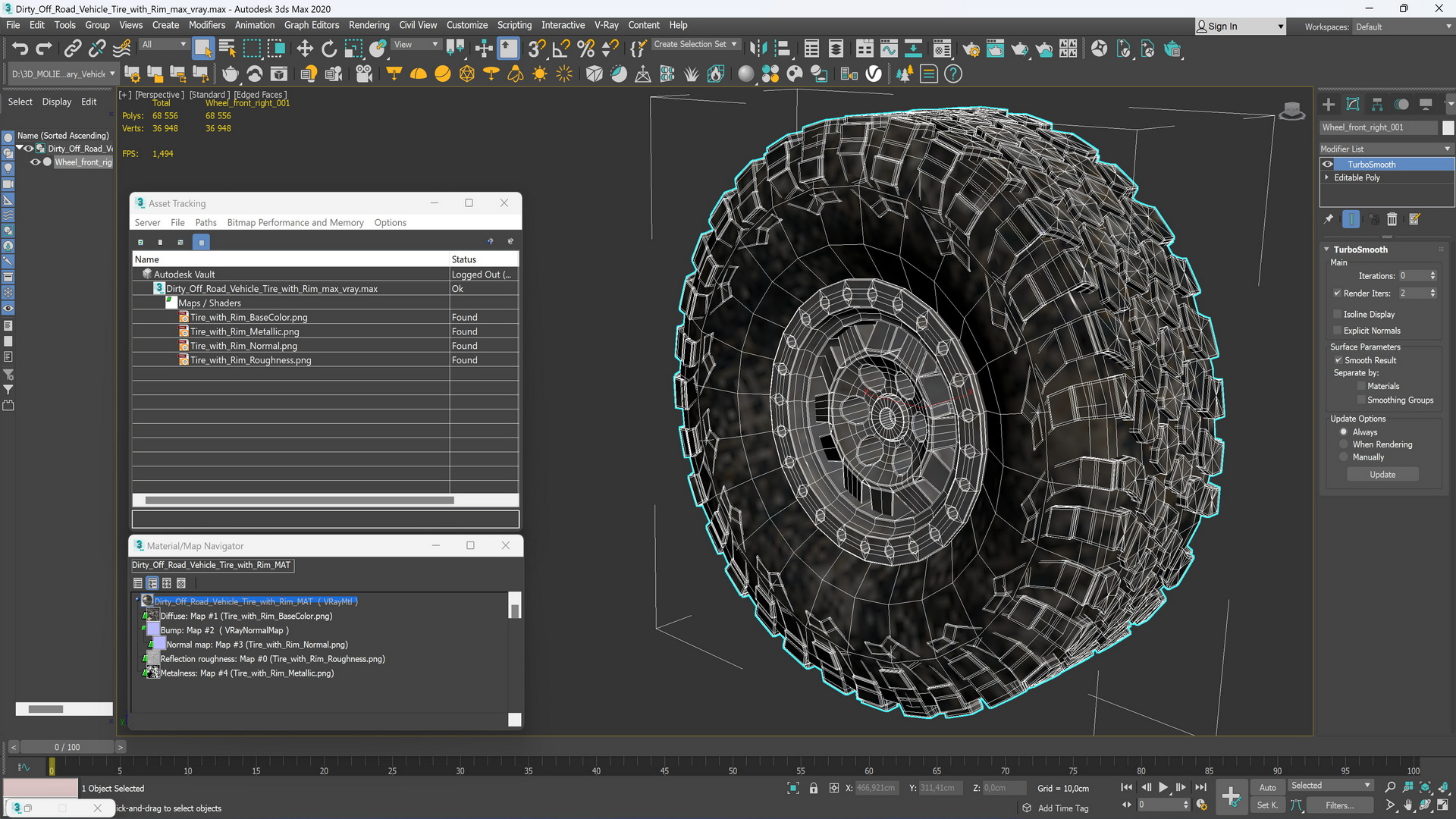Screen dimensions: 1456x819
Task: Click the Undo arrow icon
Action: (x=20, y=49)
